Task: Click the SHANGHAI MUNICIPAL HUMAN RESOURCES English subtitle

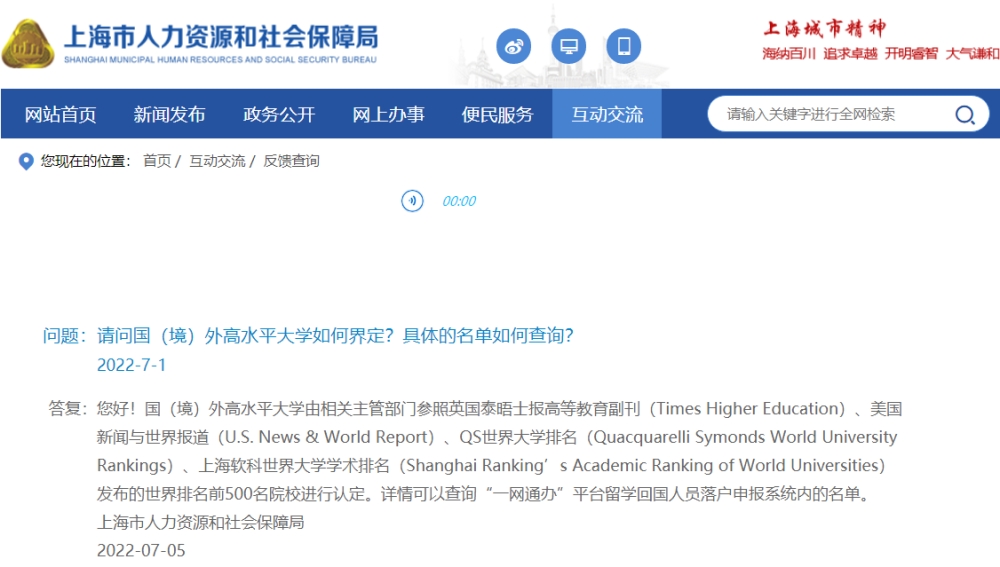Action: pos(220,60)
